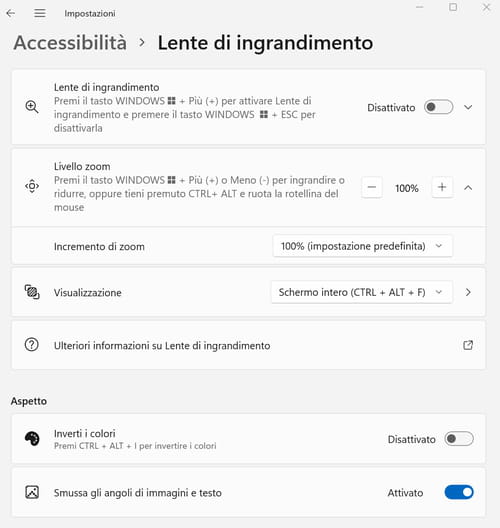Enable the Lente di ingrandimento toggle
The width and height of the screenshot is (500, 528).
tap(438, 107)
